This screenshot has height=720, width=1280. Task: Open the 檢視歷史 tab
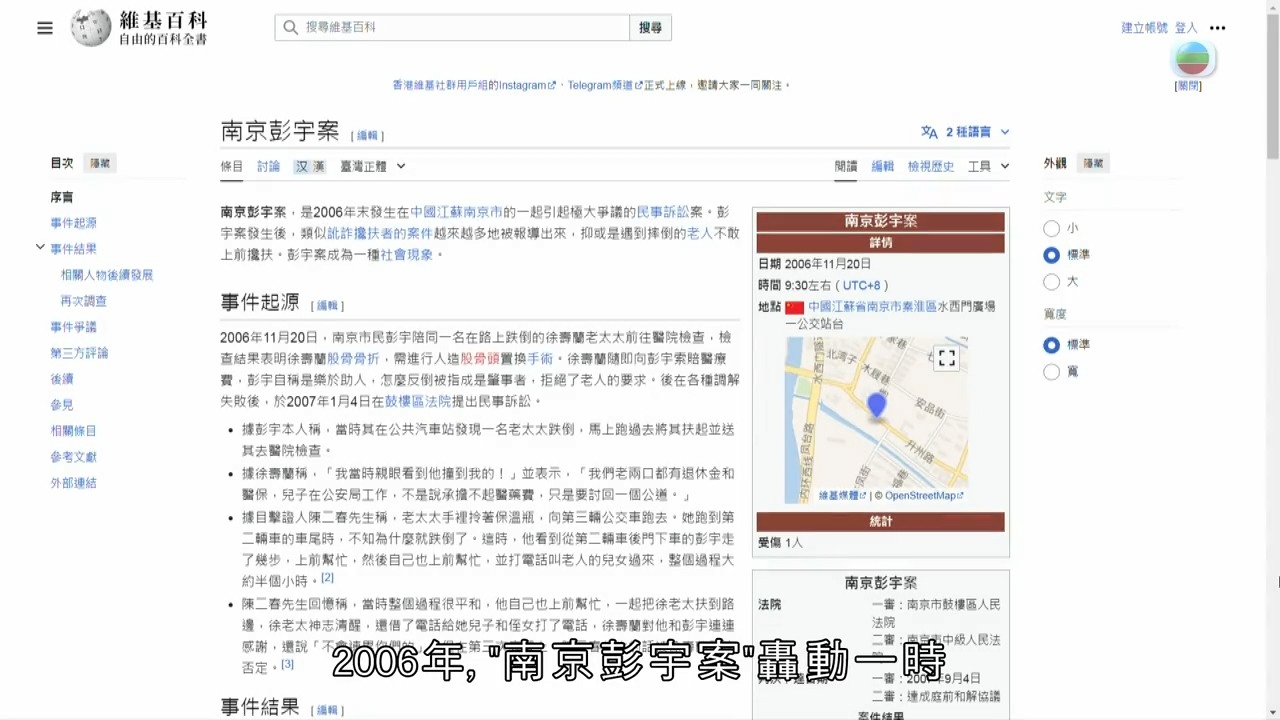tap(930, 166)
